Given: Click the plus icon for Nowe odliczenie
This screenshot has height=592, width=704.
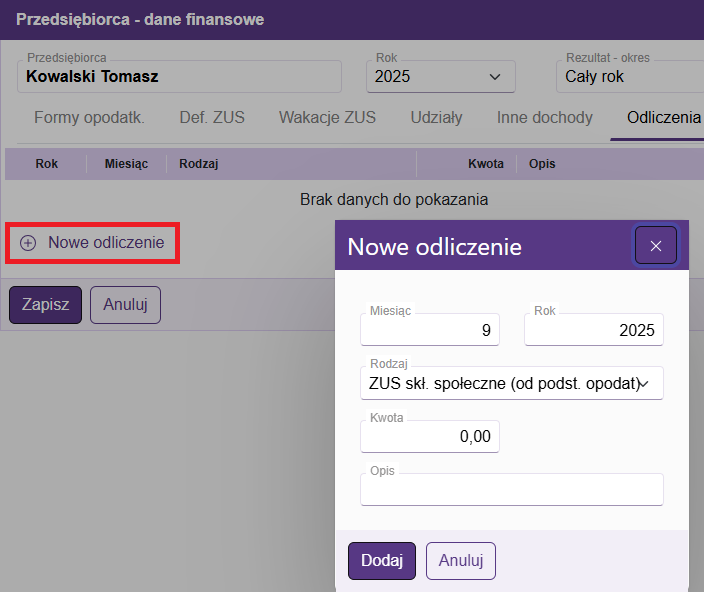Looking at the screenshot, I should click(28, 243).
